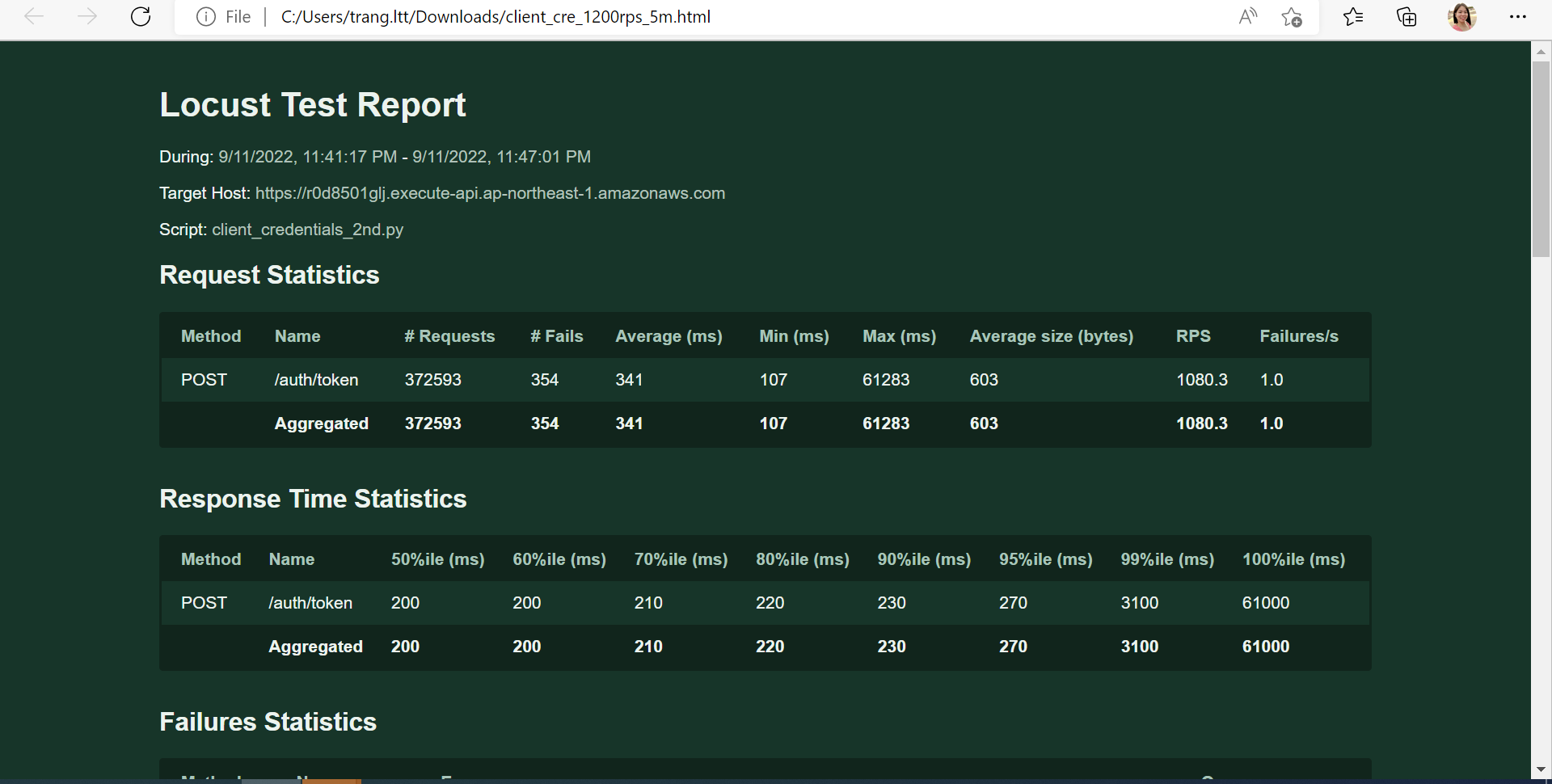View site information for the file
The width and height of the screenshot is (1552, 784).
point(207,17)
